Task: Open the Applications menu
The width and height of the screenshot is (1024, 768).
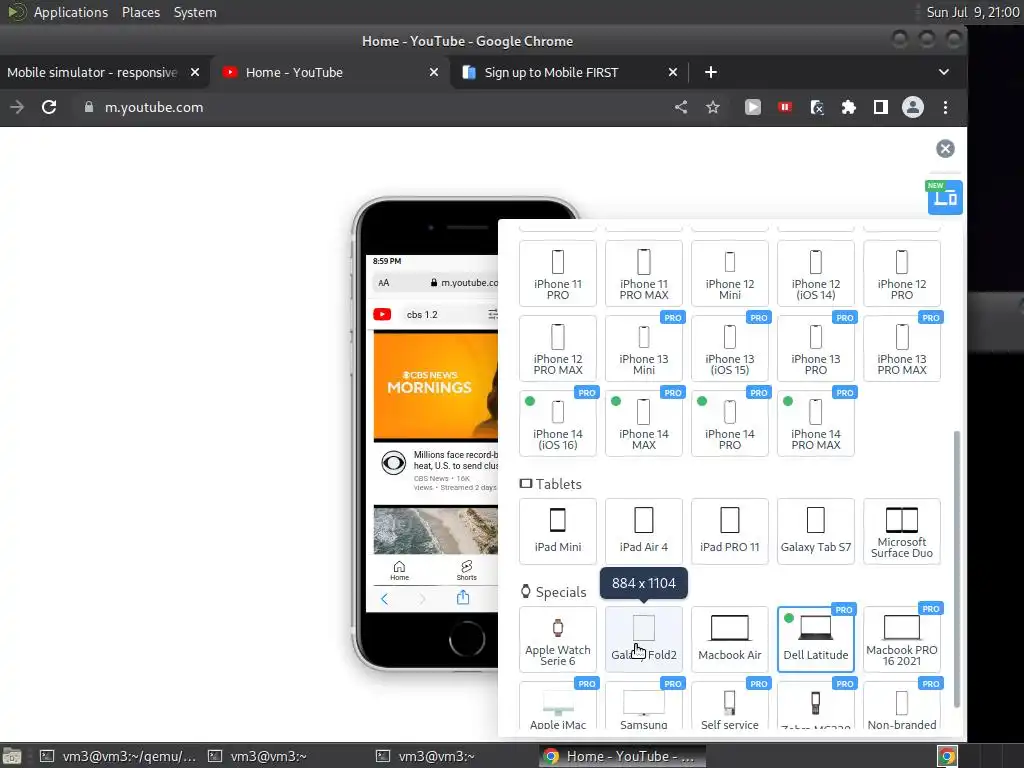Action: point(71,12)
